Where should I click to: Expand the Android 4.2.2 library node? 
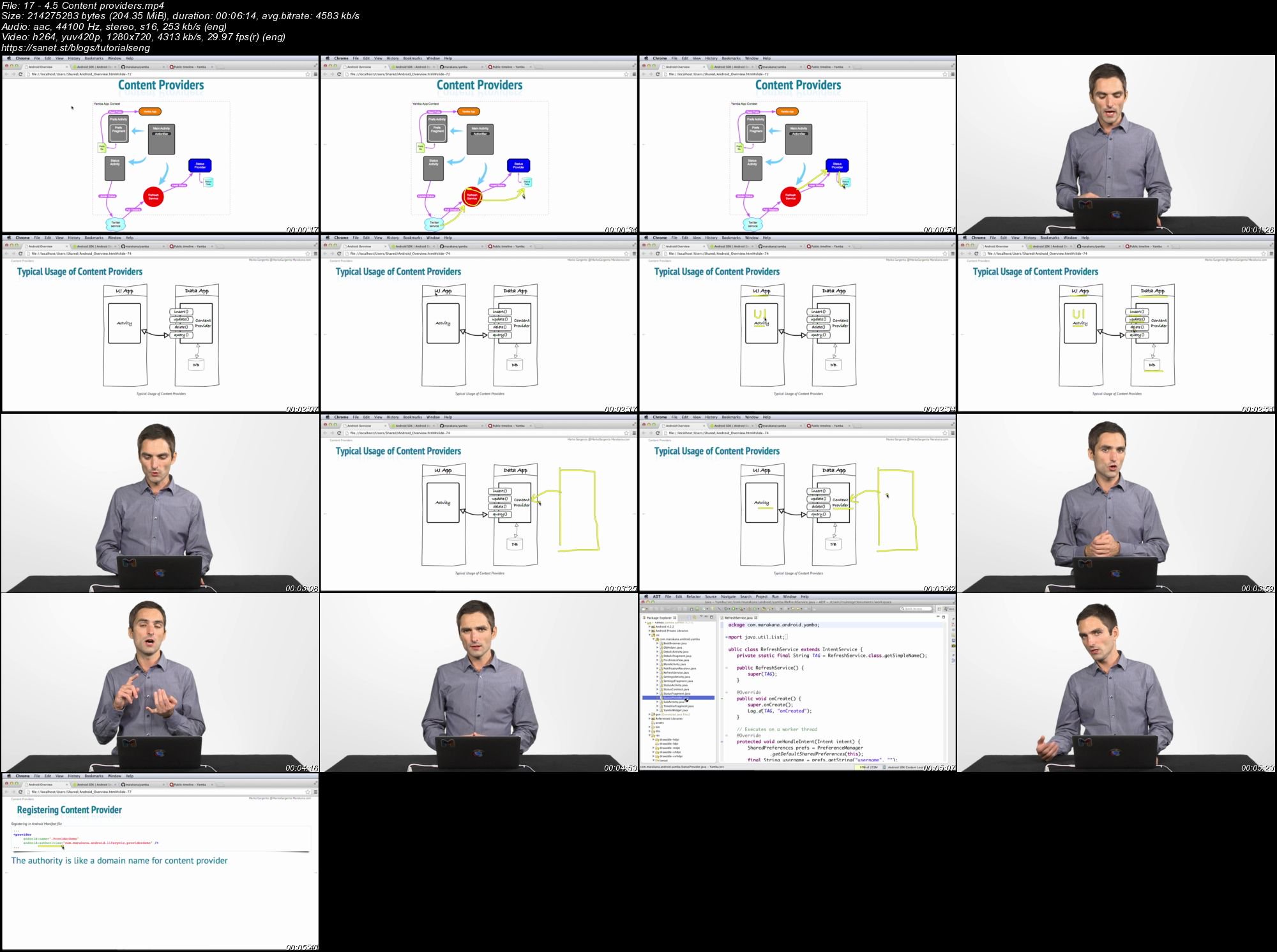(x=649, y=626)
